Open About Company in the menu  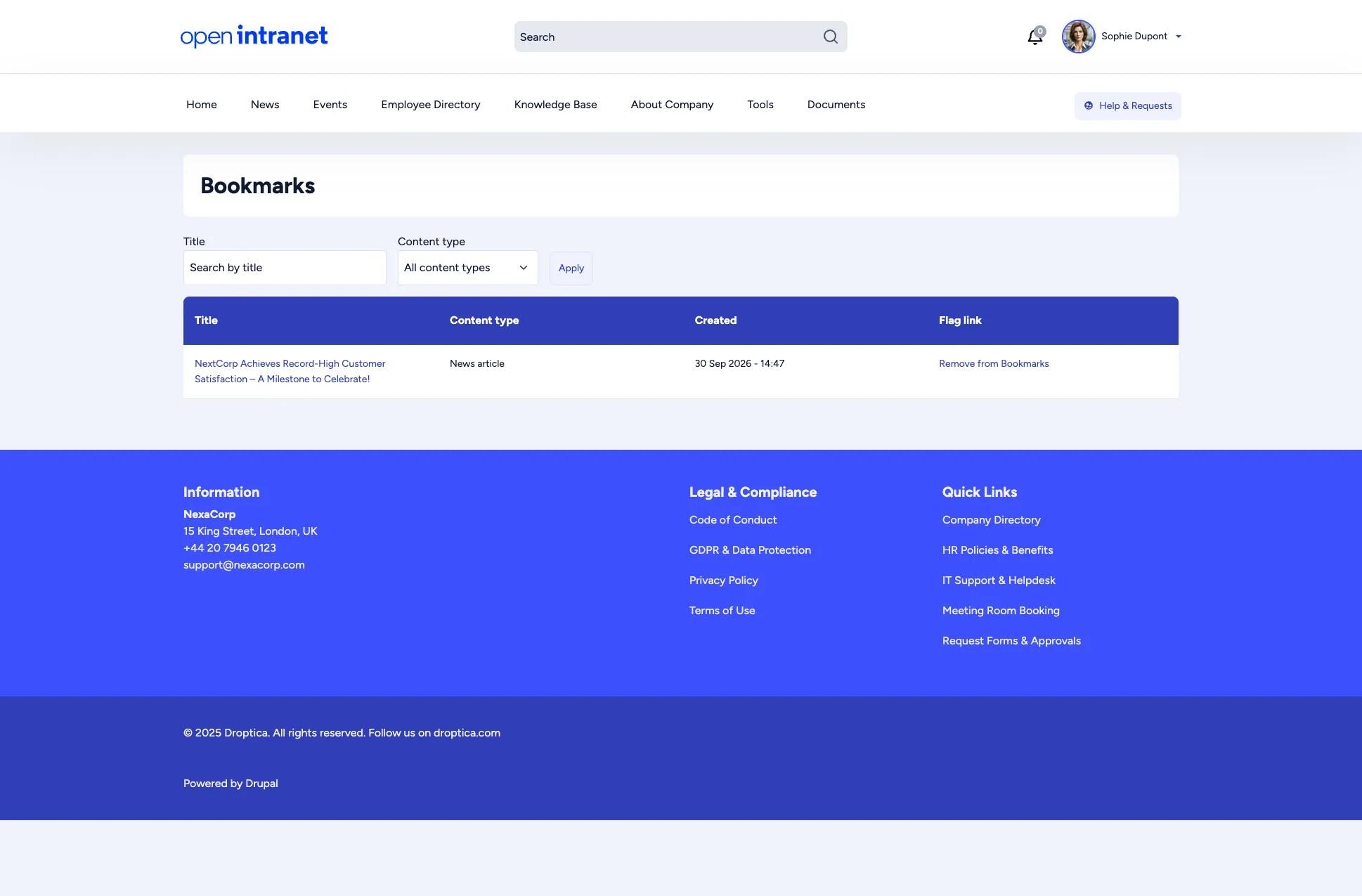[672, 105]
